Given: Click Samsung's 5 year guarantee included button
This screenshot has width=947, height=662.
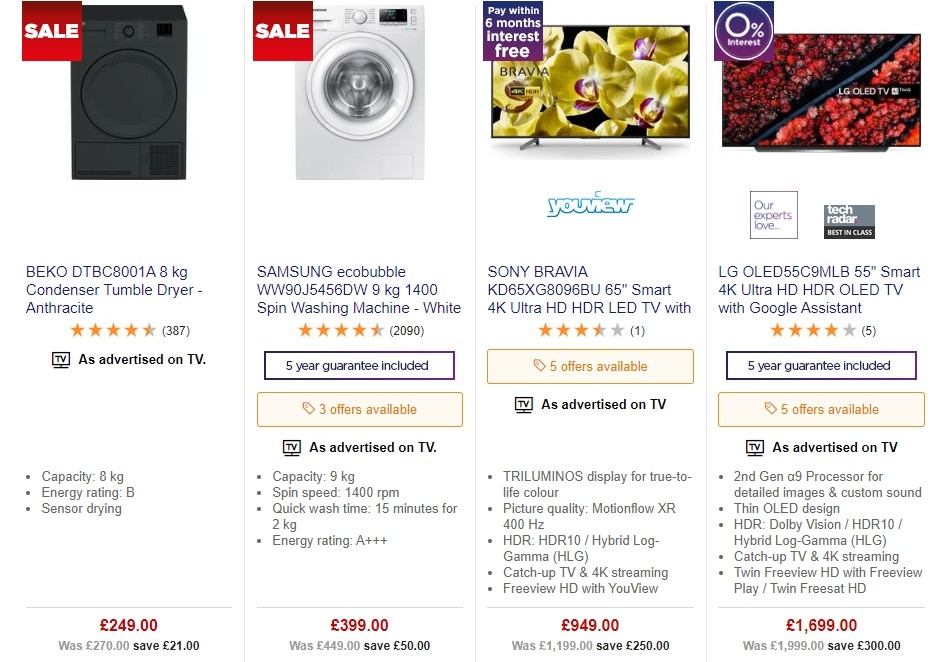Looking at the screenshot, I should coord(359,365).
